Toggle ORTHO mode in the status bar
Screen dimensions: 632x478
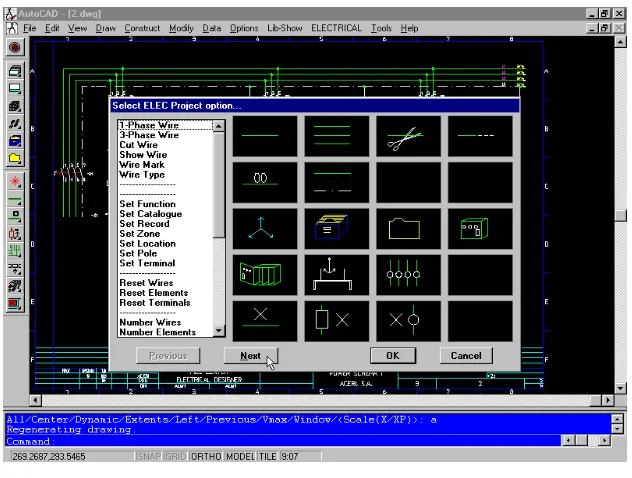[206, 457]
